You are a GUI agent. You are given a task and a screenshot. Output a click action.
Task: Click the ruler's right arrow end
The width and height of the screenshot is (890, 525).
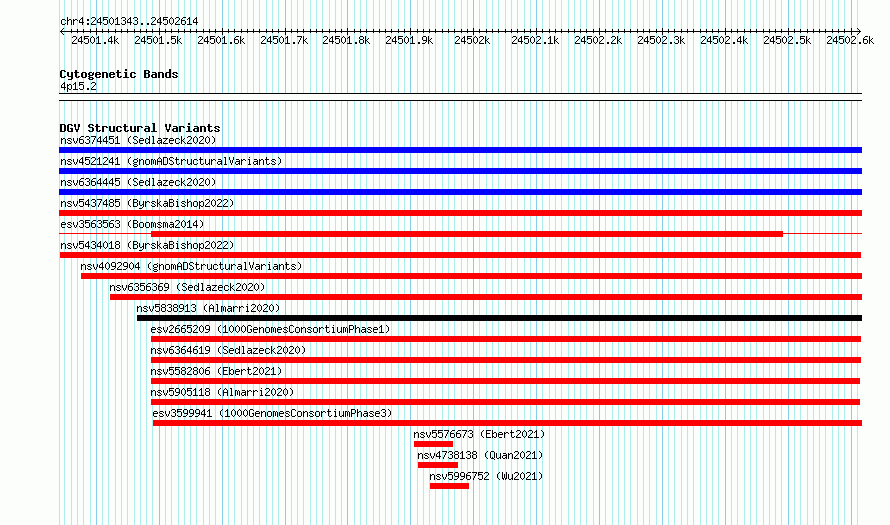(x=858, y=32)
